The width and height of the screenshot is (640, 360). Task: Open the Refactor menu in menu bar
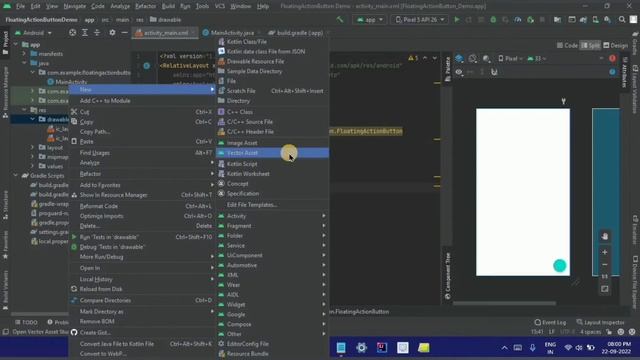(145, 6)
